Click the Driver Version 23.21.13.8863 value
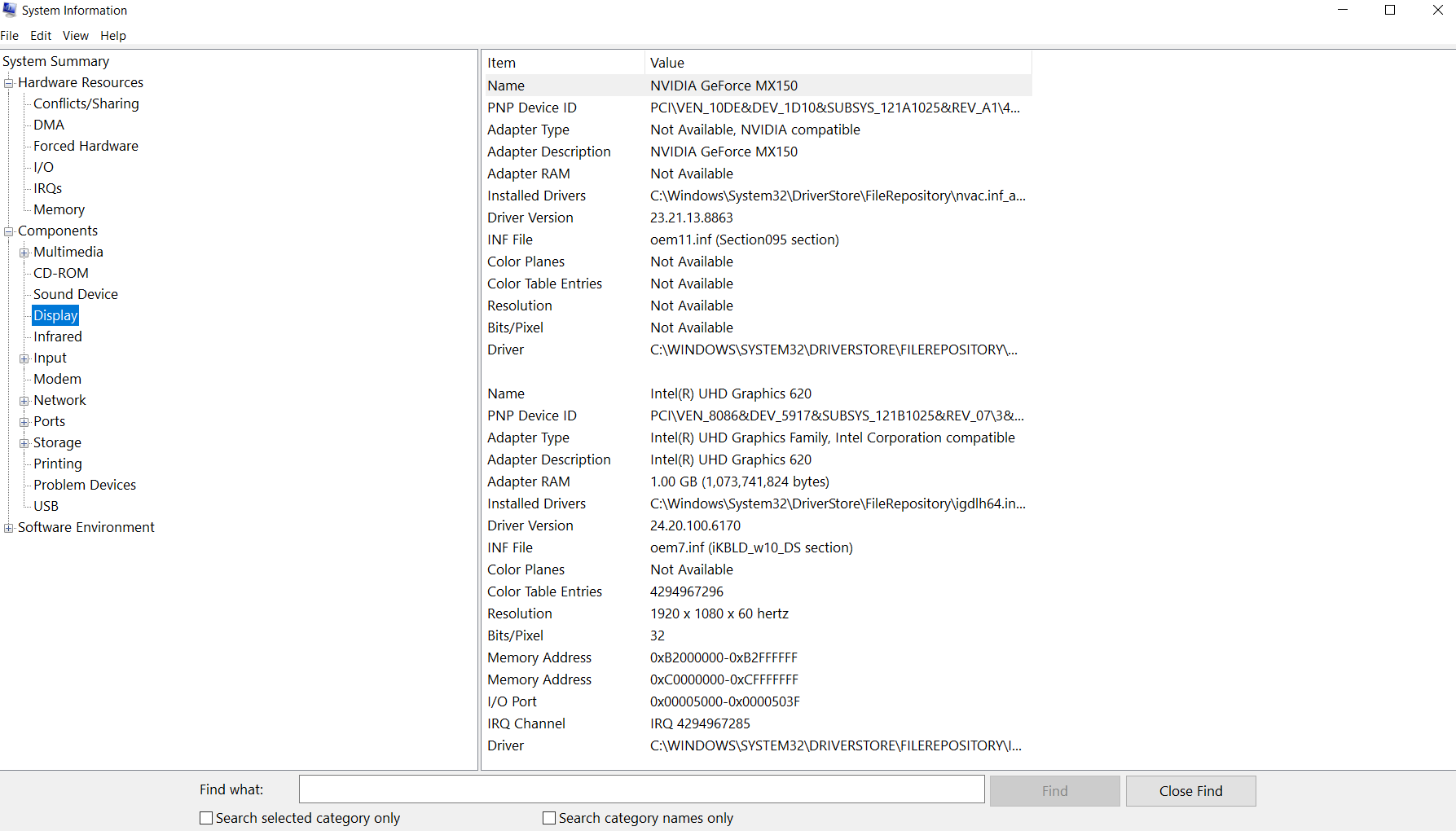The height and width of the screenshot is (831, 1456). click(692, 218)
